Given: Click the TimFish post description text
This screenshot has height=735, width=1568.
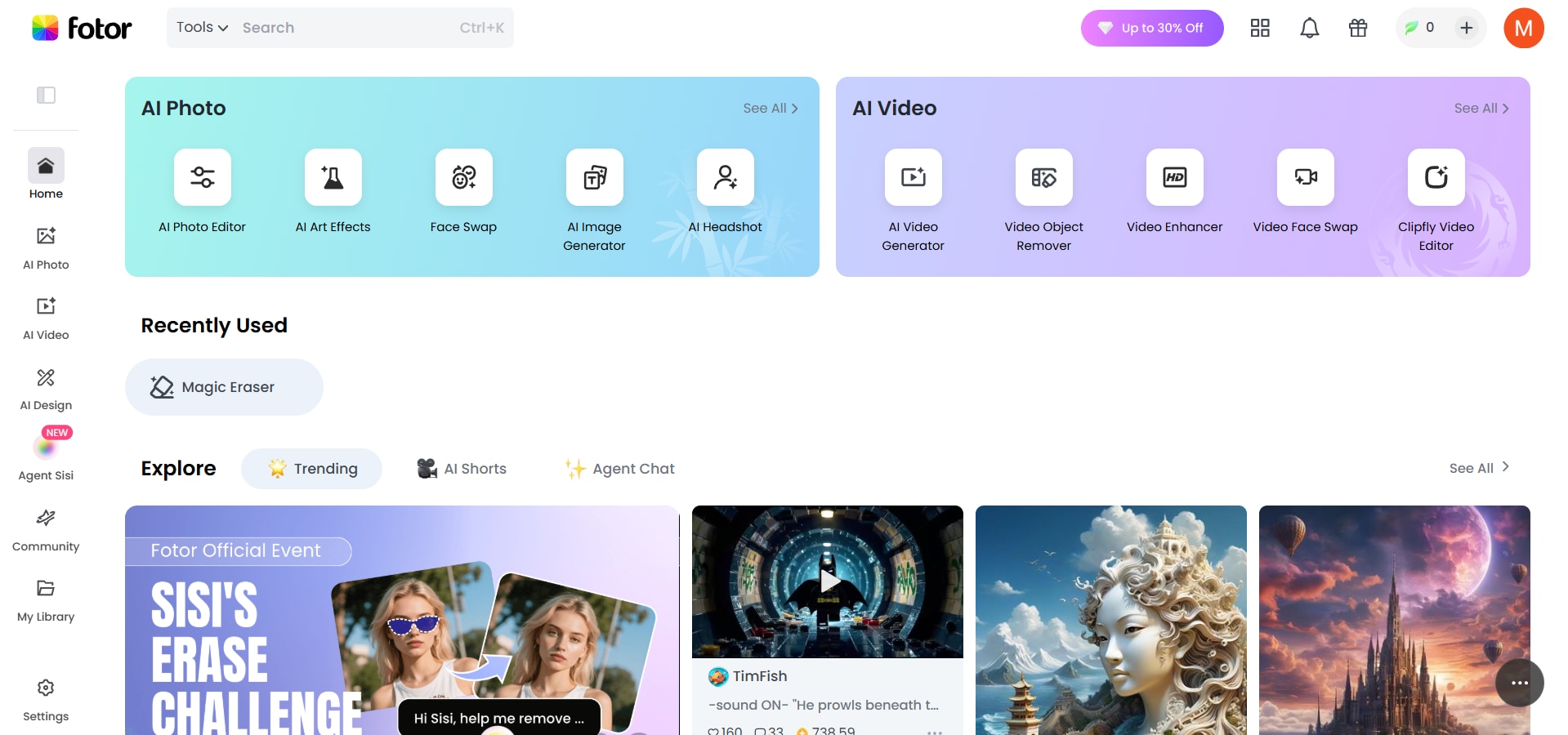Looking at the screenshot, I should pos(824,705).
